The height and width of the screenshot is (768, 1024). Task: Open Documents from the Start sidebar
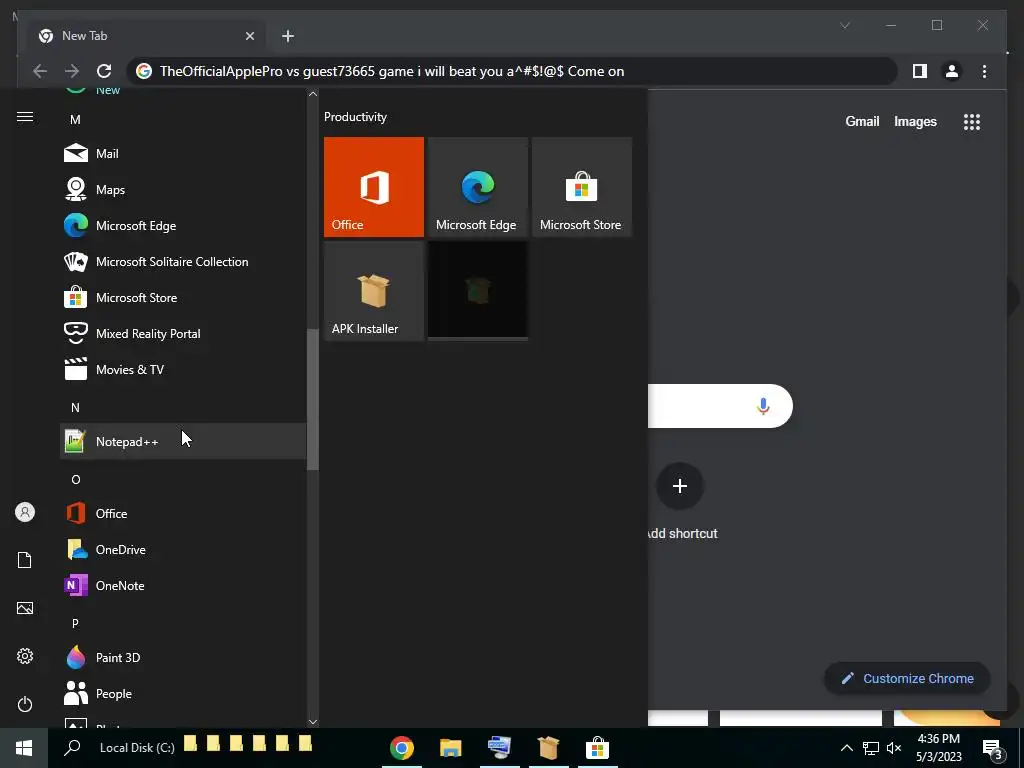pos(25,560)
